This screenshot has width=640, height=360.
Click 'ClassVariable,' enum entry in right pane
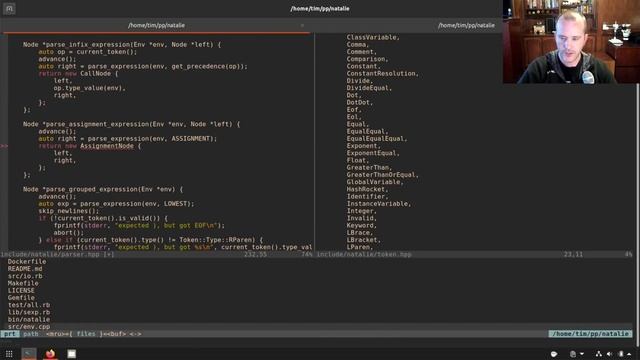tap(373, 37)
